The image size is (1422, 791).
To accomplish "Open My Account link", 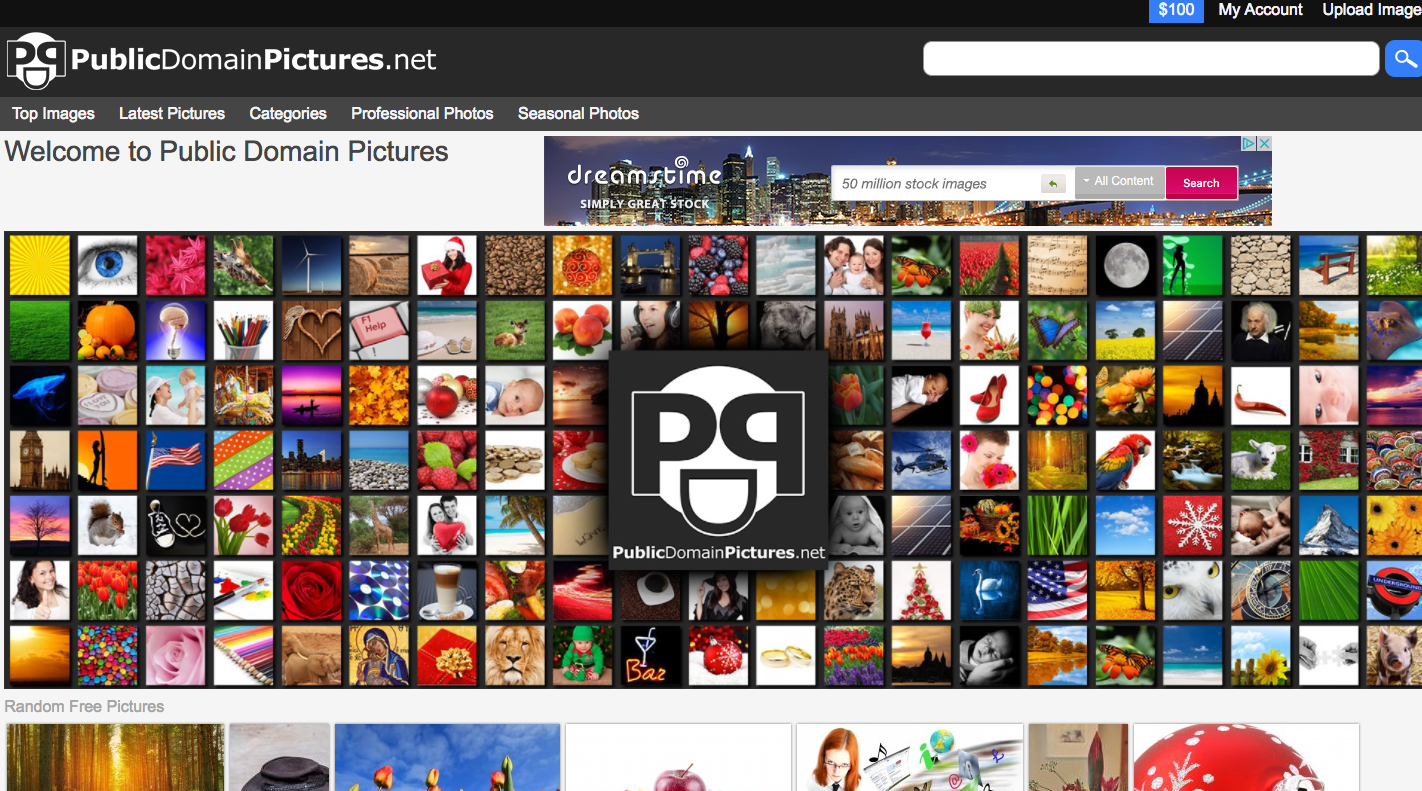I will pos(1260,10).
